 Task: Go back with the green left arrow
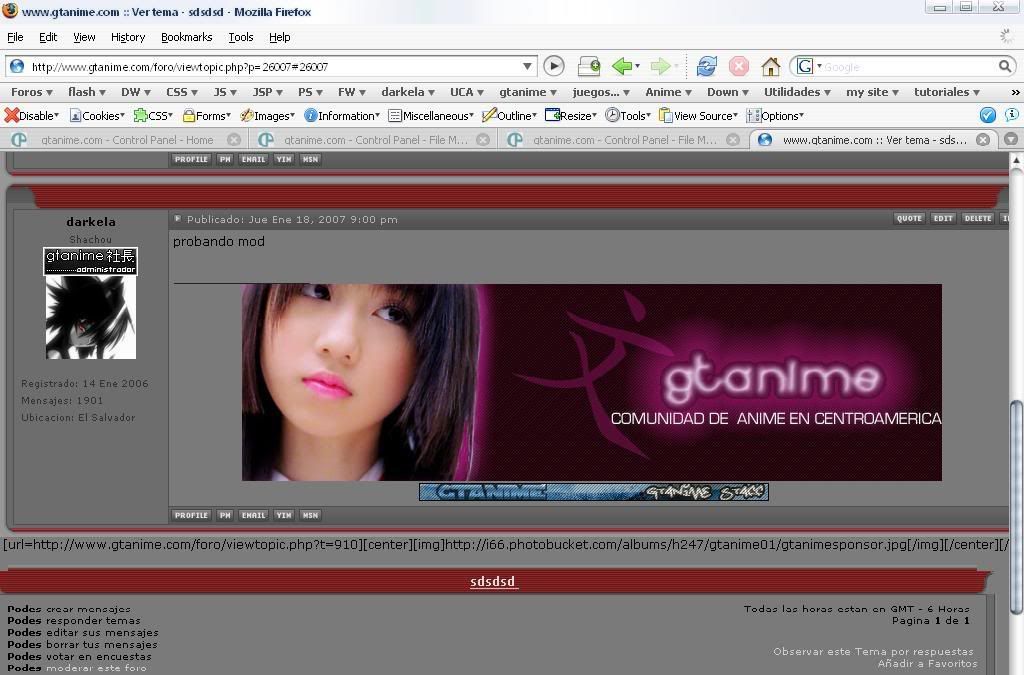pos(622,66)
